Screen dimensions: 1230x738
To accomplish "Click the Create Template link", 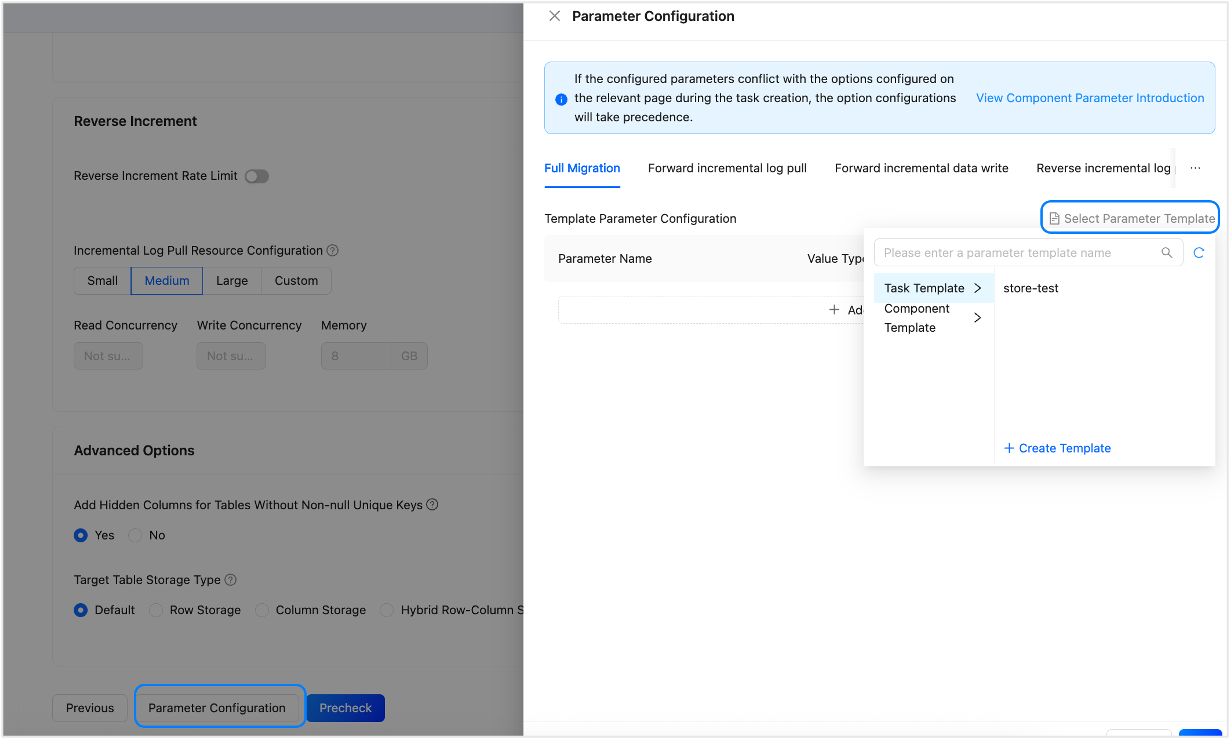I will [x=1057, y=448].
